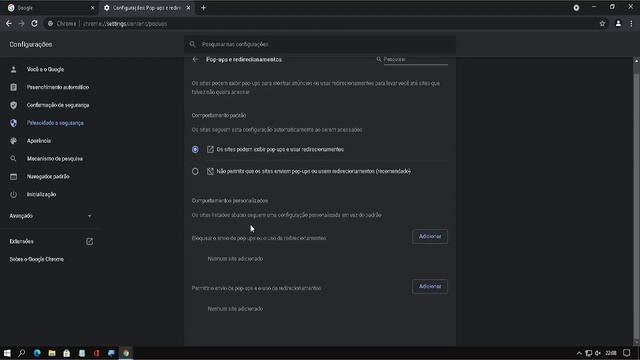640x360 pixels.
Task: Open Preenchimento automático settings
Action: (58, 87)
